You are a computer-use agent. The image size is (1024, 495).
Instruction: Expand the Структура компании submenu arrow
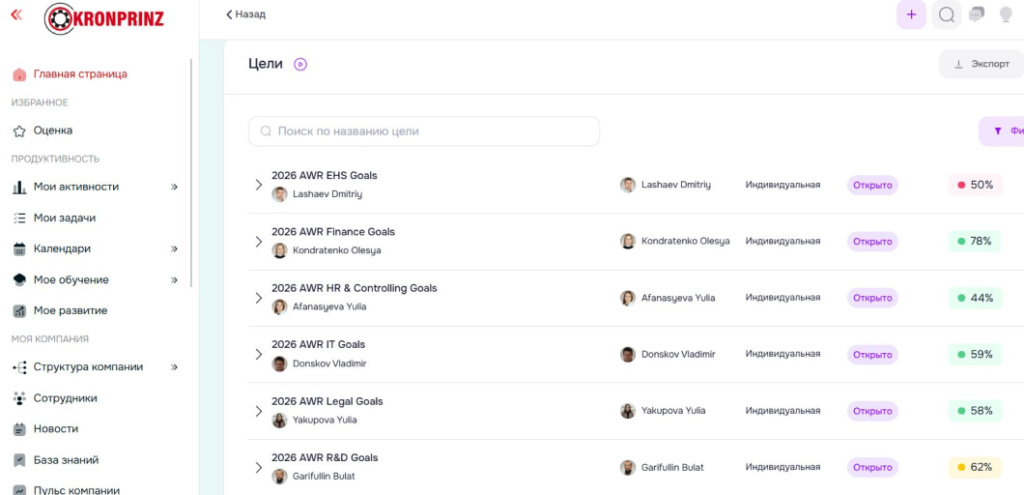[174, 367]
